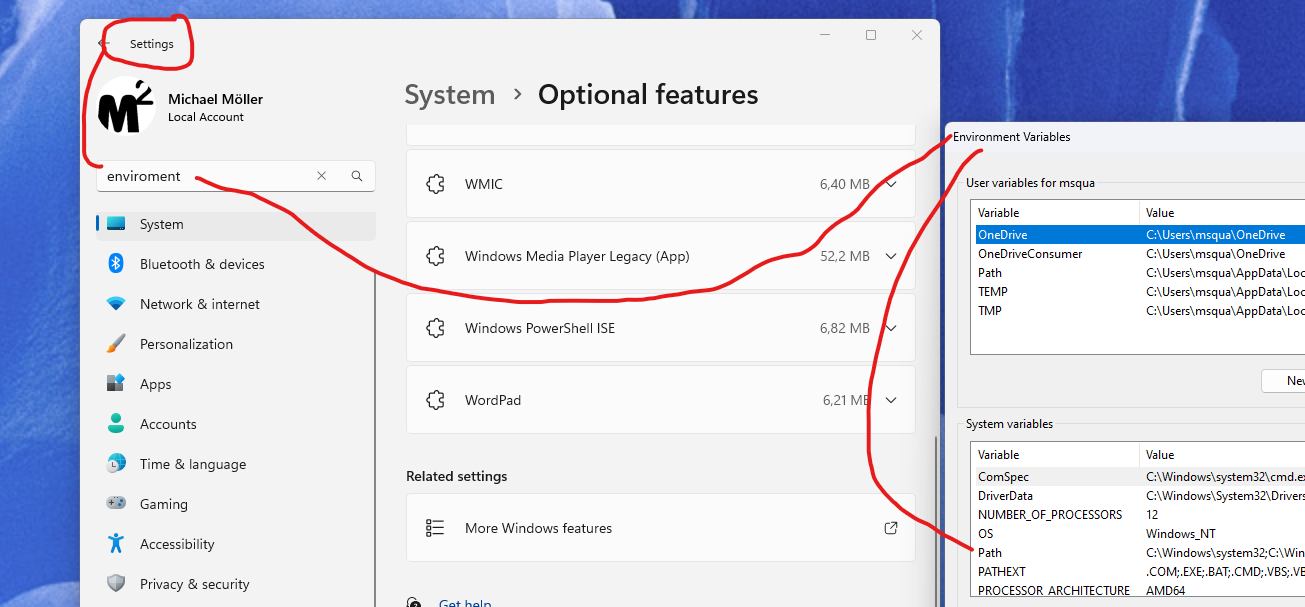
Task: Select the Apps icon in sidebar
Action: point(116,384)
